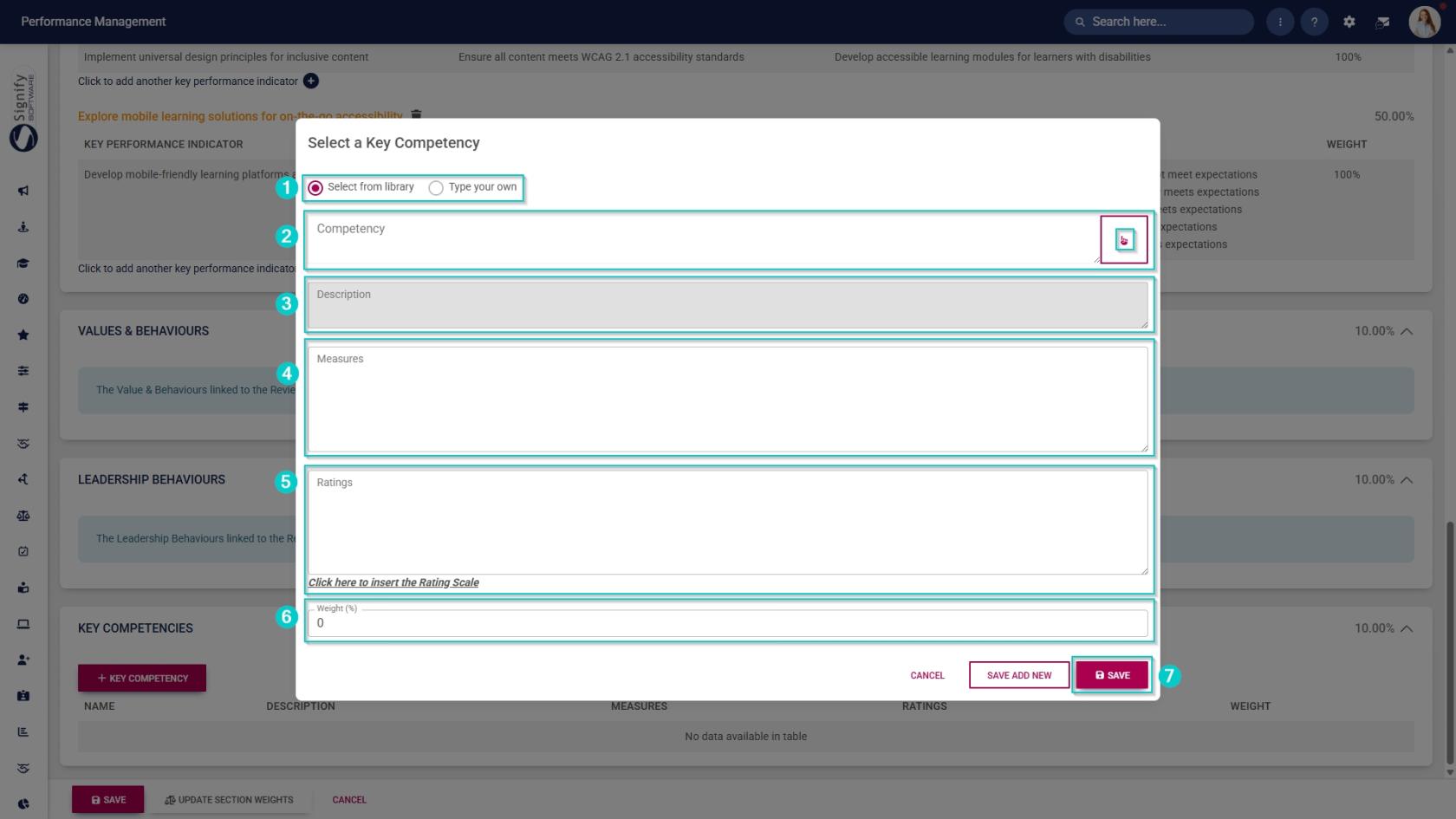Open the user profile avatar
The image size is (1456, 819).
pos(1424,22)
